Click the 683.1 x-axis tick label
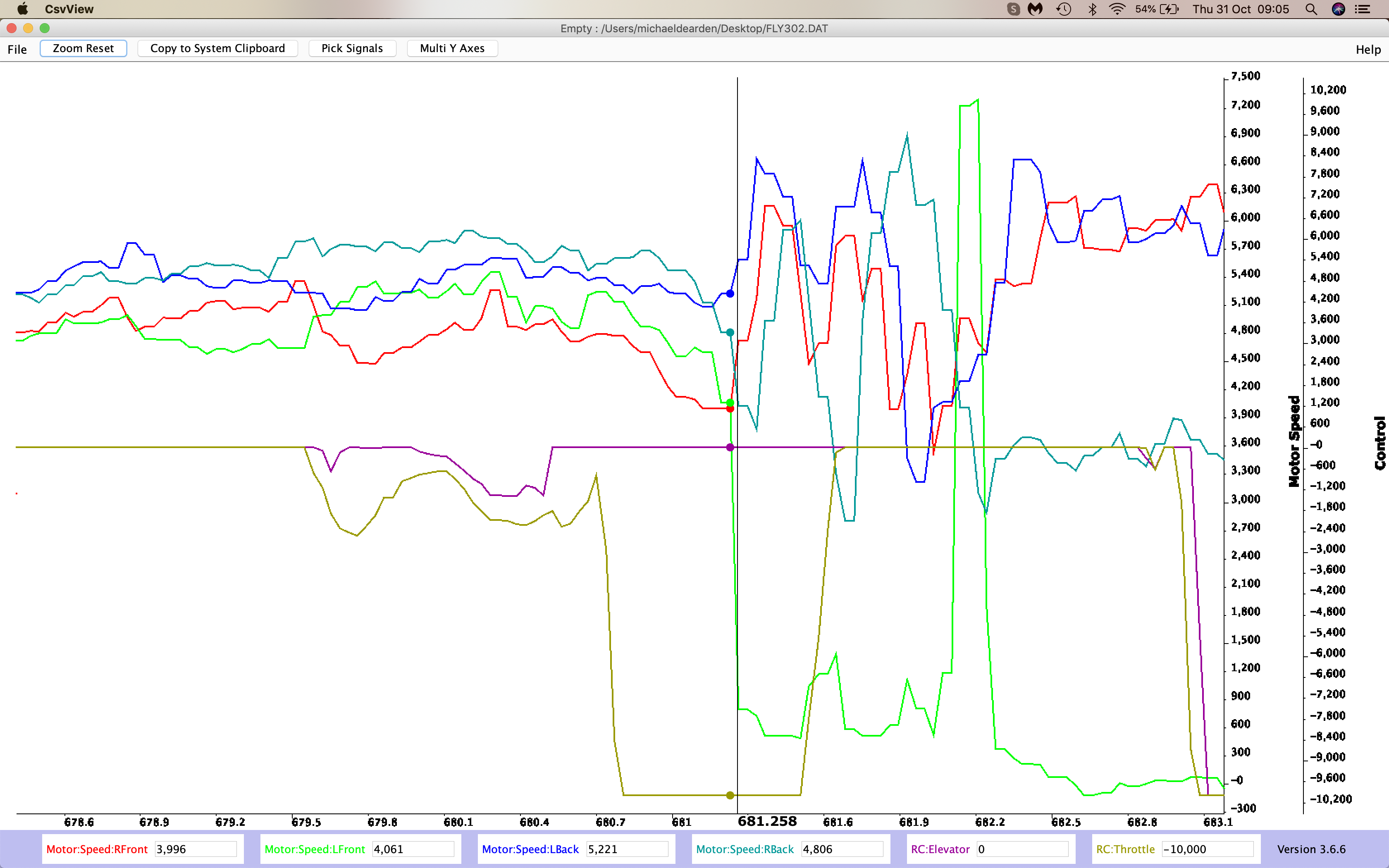The image size is (1389, 868). point(1217,822)
